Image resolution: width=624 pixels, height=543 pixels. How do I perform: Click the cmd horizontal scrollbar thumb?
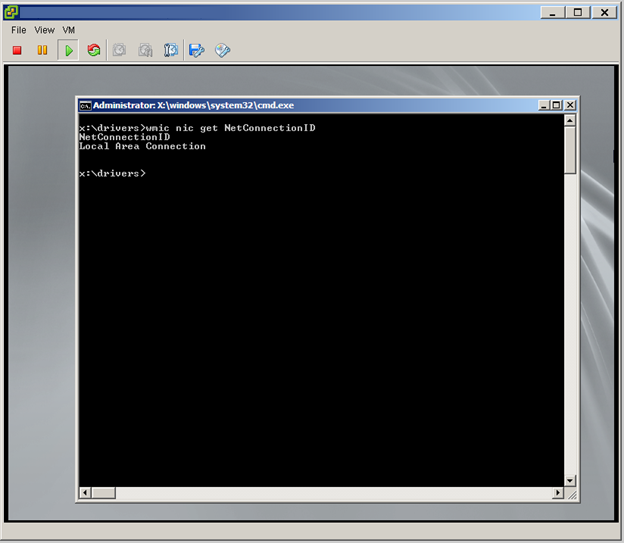click(x=103, y=493)
